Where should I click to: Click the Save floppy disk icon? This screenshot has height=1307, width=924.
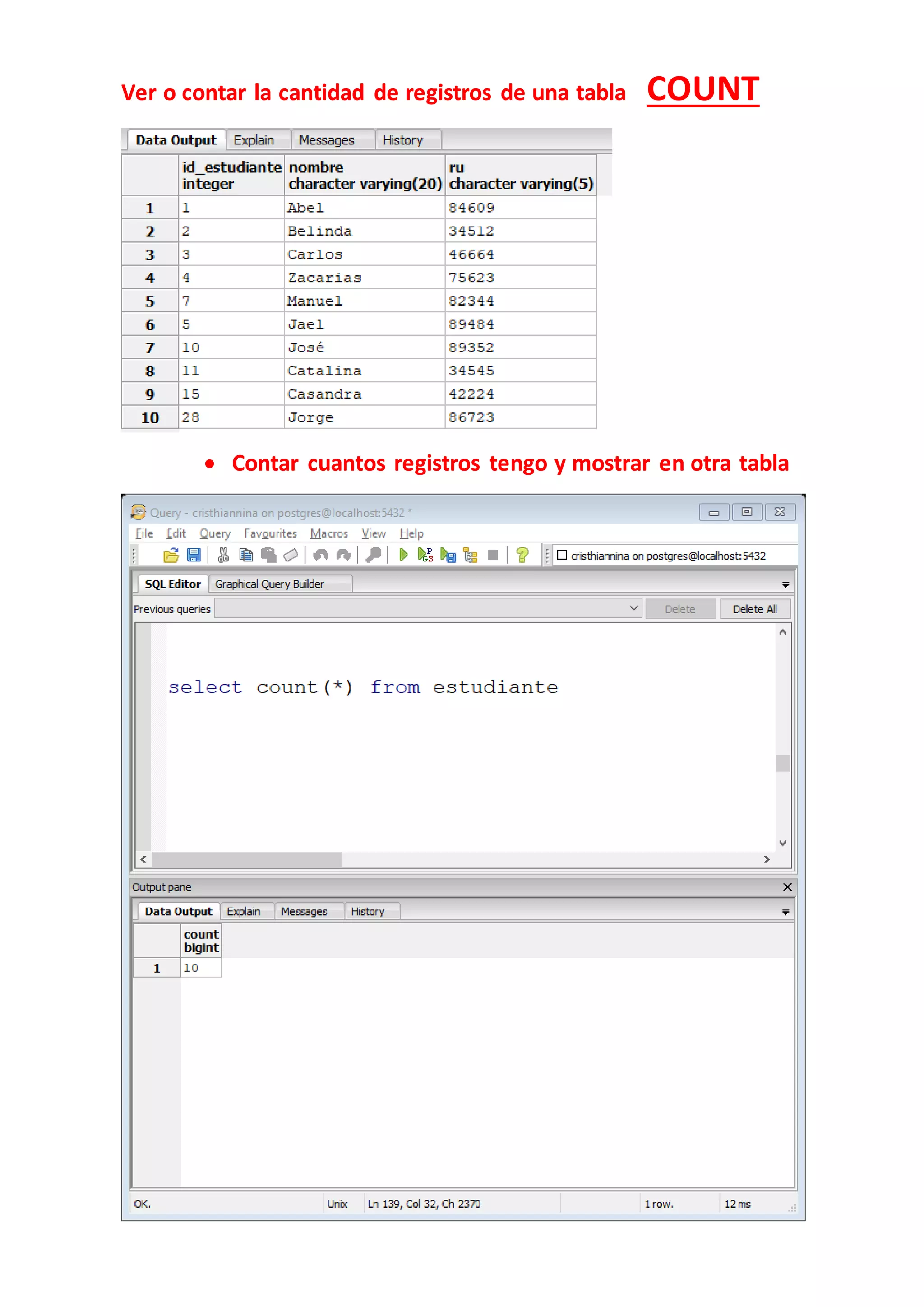(x=194, y=555)
